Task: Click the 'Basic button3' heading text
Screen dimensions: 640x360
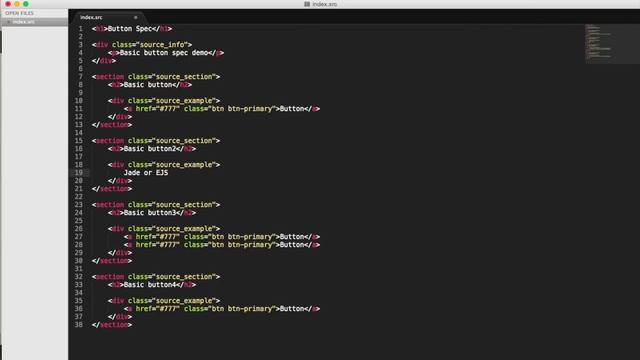Action: point(150,213)
